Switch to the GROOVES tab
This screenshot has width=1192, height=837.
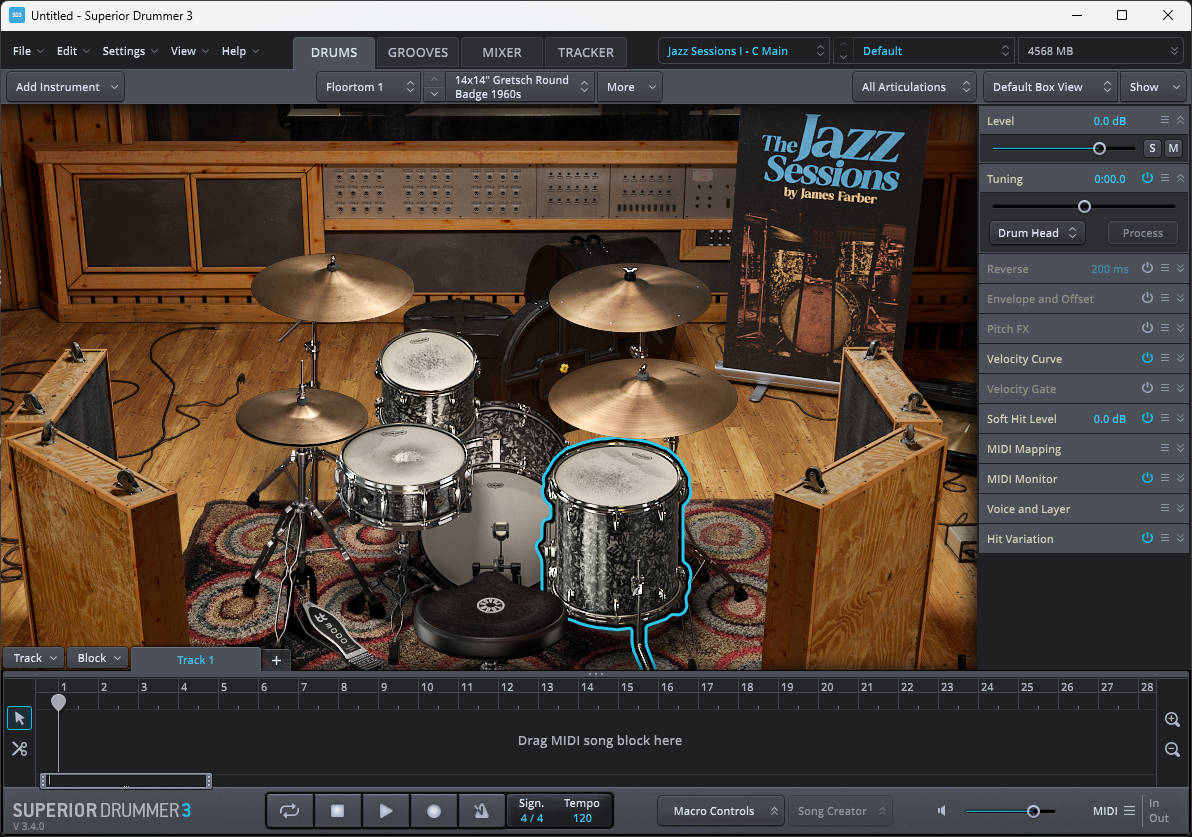pos(418,52)
